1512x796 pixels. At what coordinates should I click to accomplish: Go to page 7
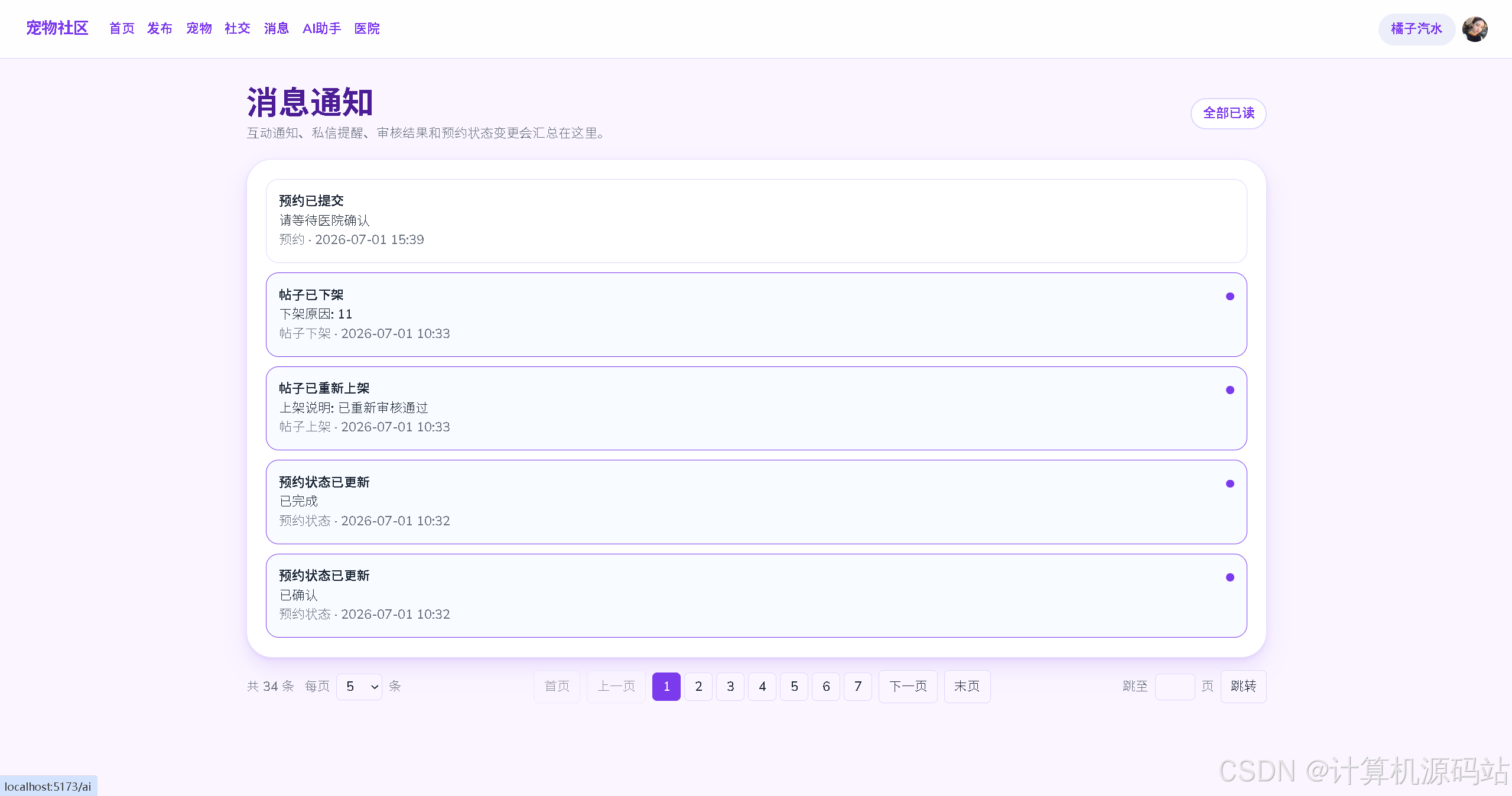858,687
